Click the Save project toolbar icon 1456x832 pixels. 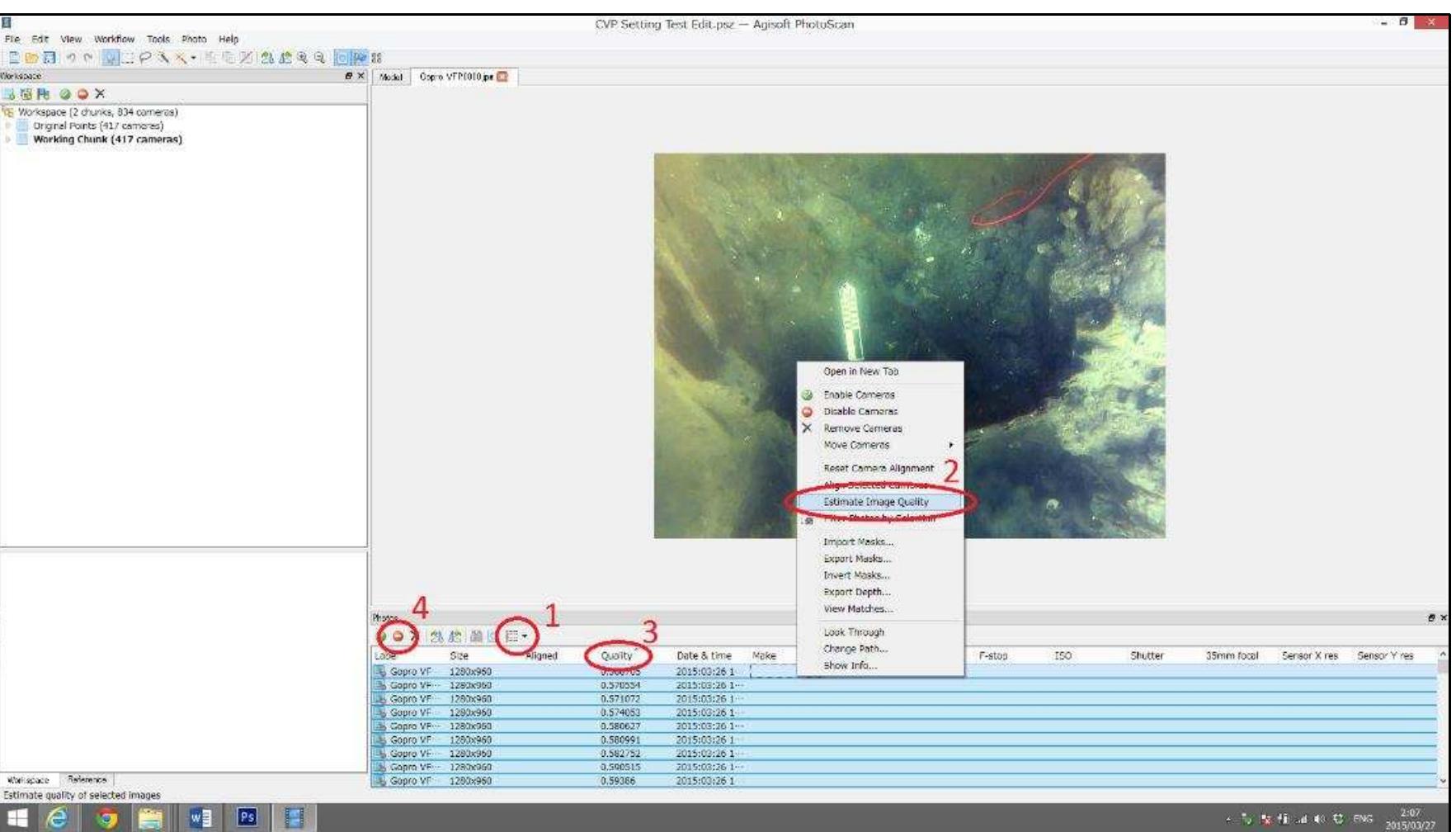(x=49, y=58)
